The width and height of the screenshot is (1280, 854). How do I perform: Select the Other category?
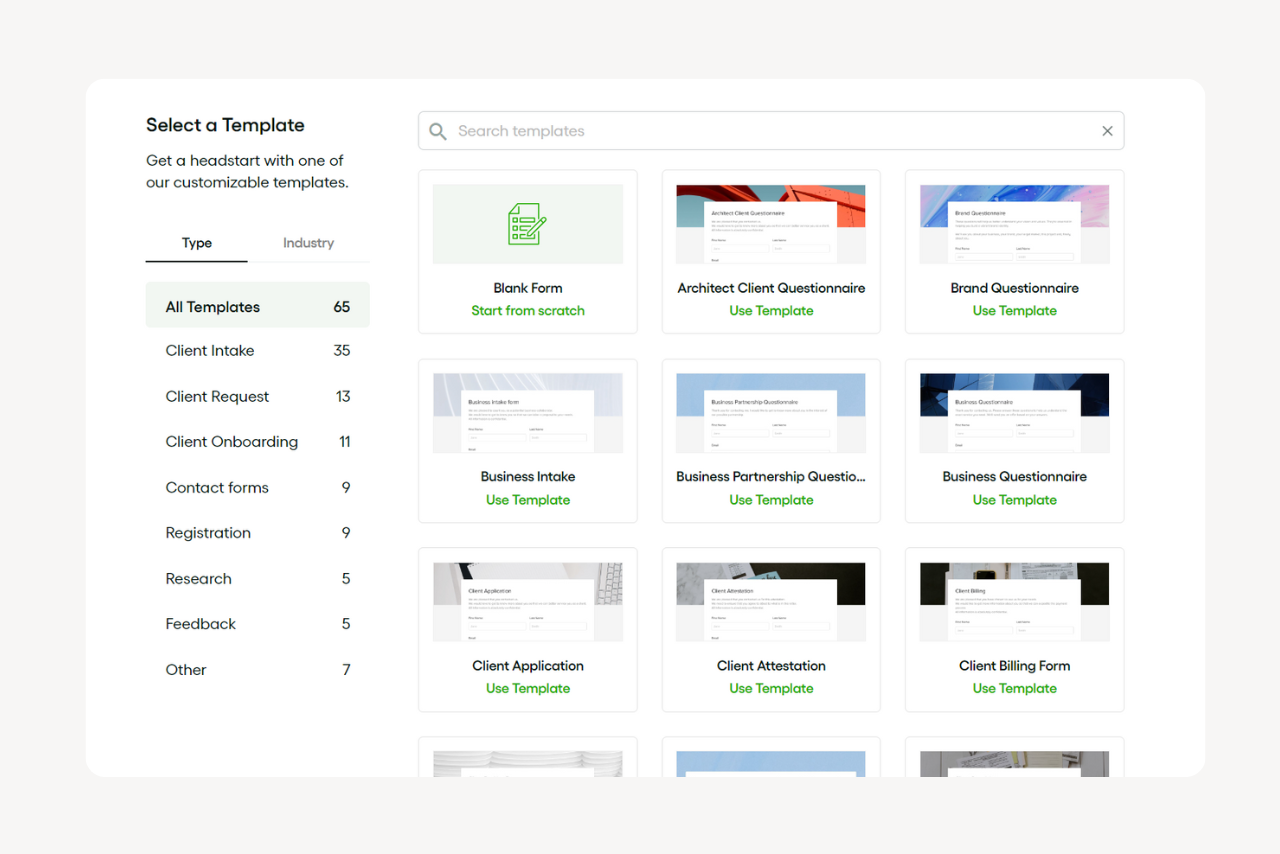(x=258, y=670)
